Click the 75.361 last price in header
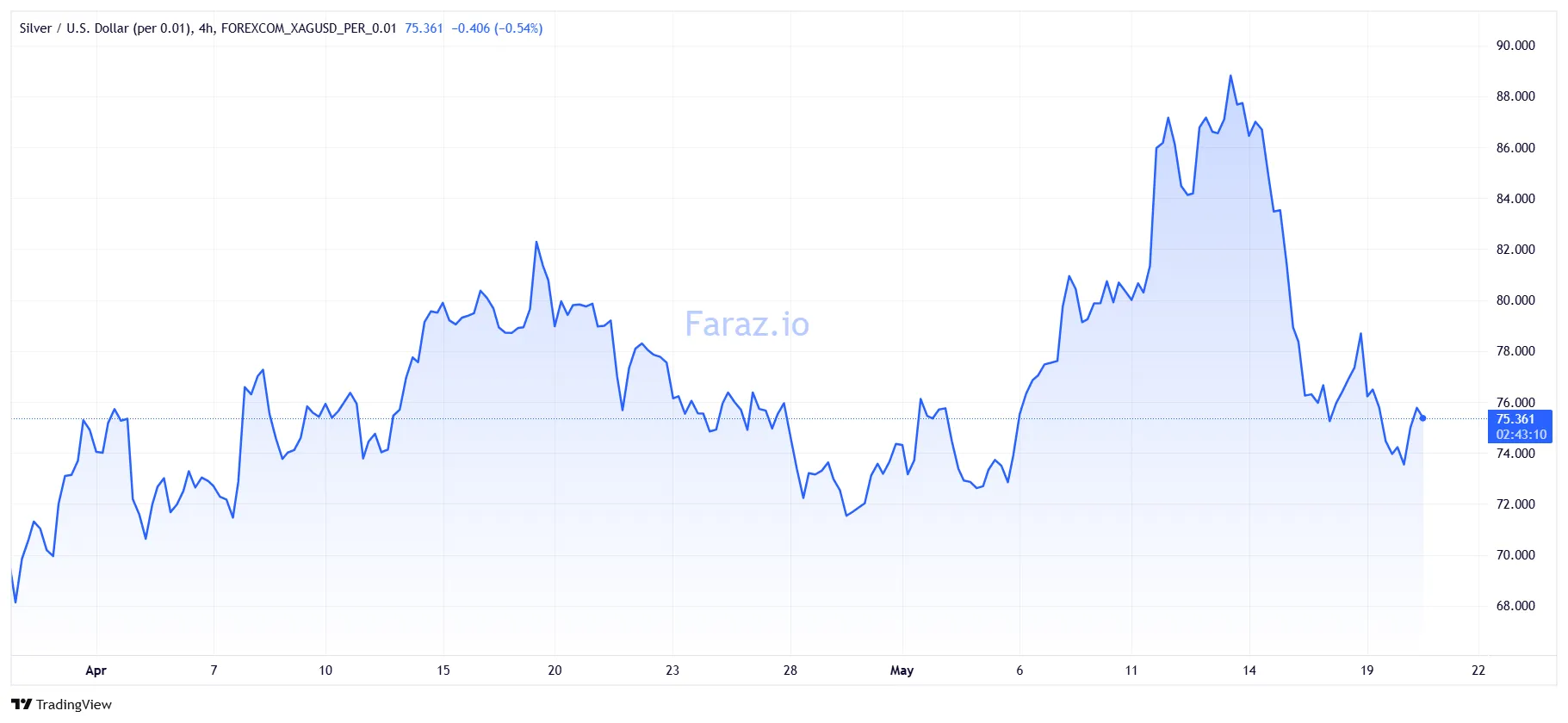This screenshot has width=1568, height=723. (x=424, y=28)
